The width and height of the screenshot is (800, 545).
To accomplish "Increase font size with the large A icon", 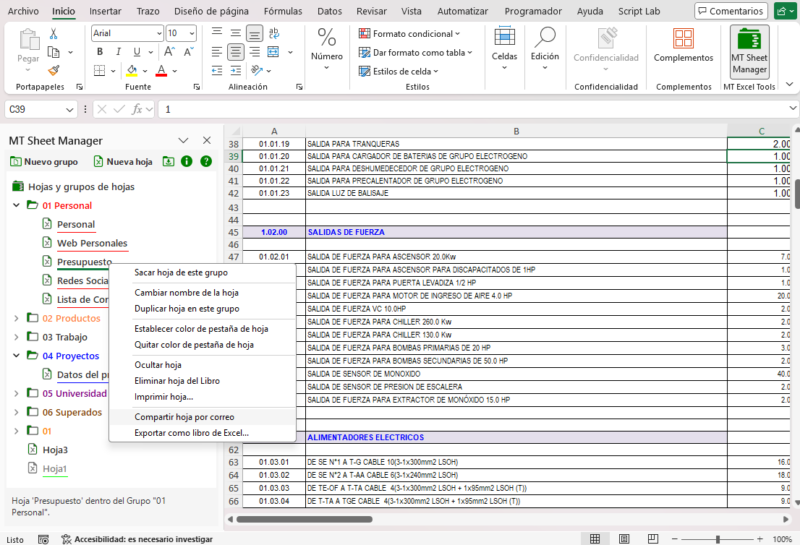I will click(169, 52).
